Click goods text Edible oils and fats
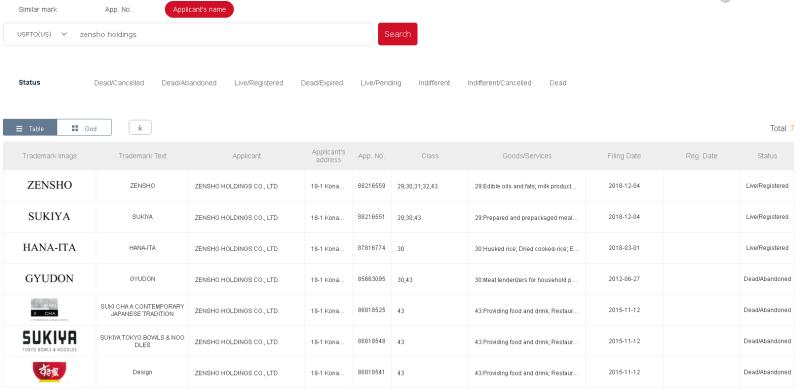800x390 pixels. coord(526,186)
